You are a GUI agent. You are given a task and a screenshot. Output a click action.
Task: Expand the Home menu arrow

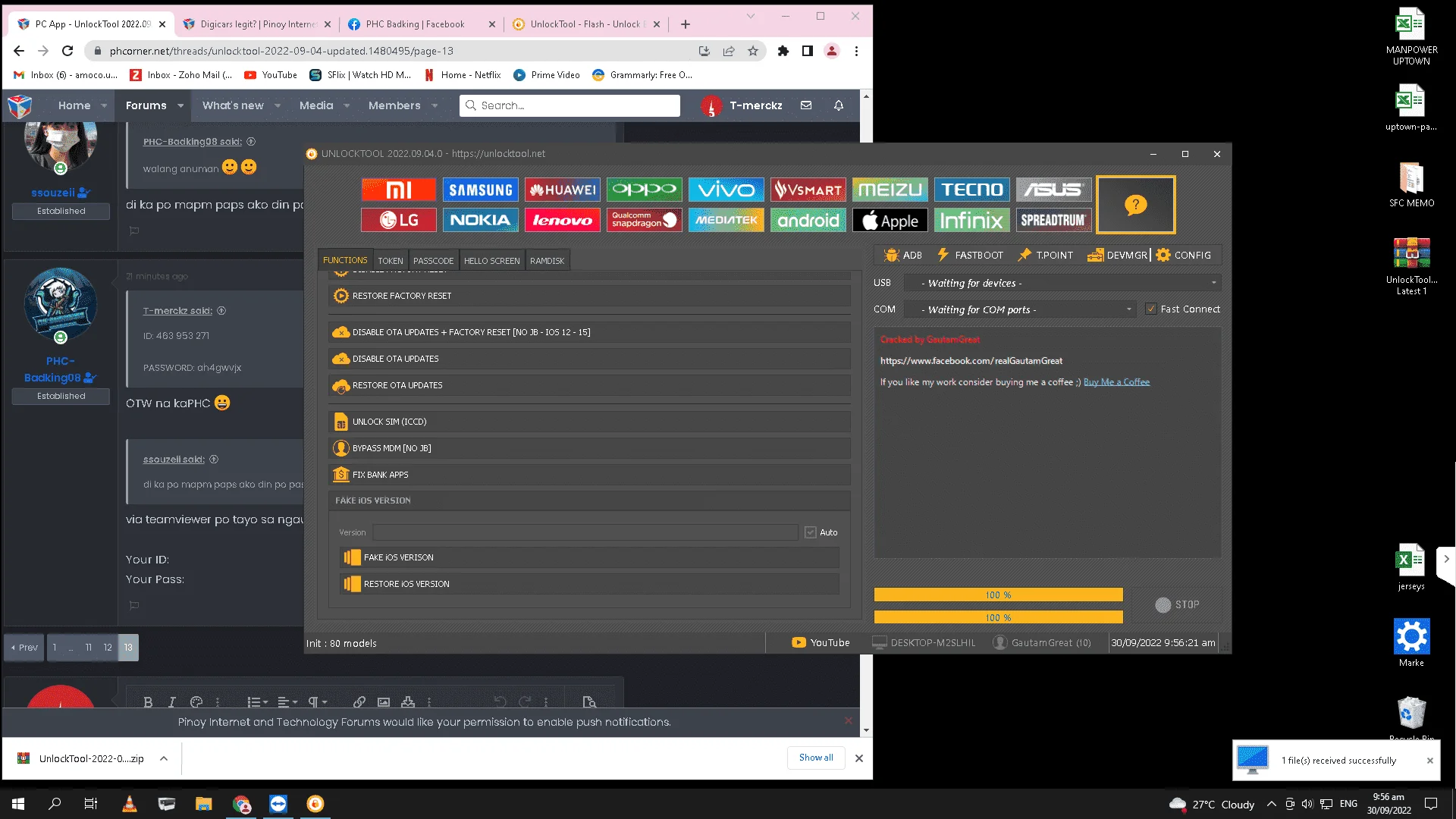point(104,105)
